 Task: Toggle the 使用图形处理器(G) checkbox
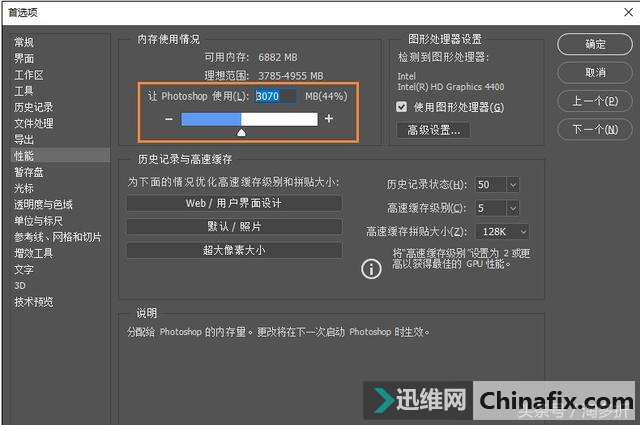click(402, 107)
